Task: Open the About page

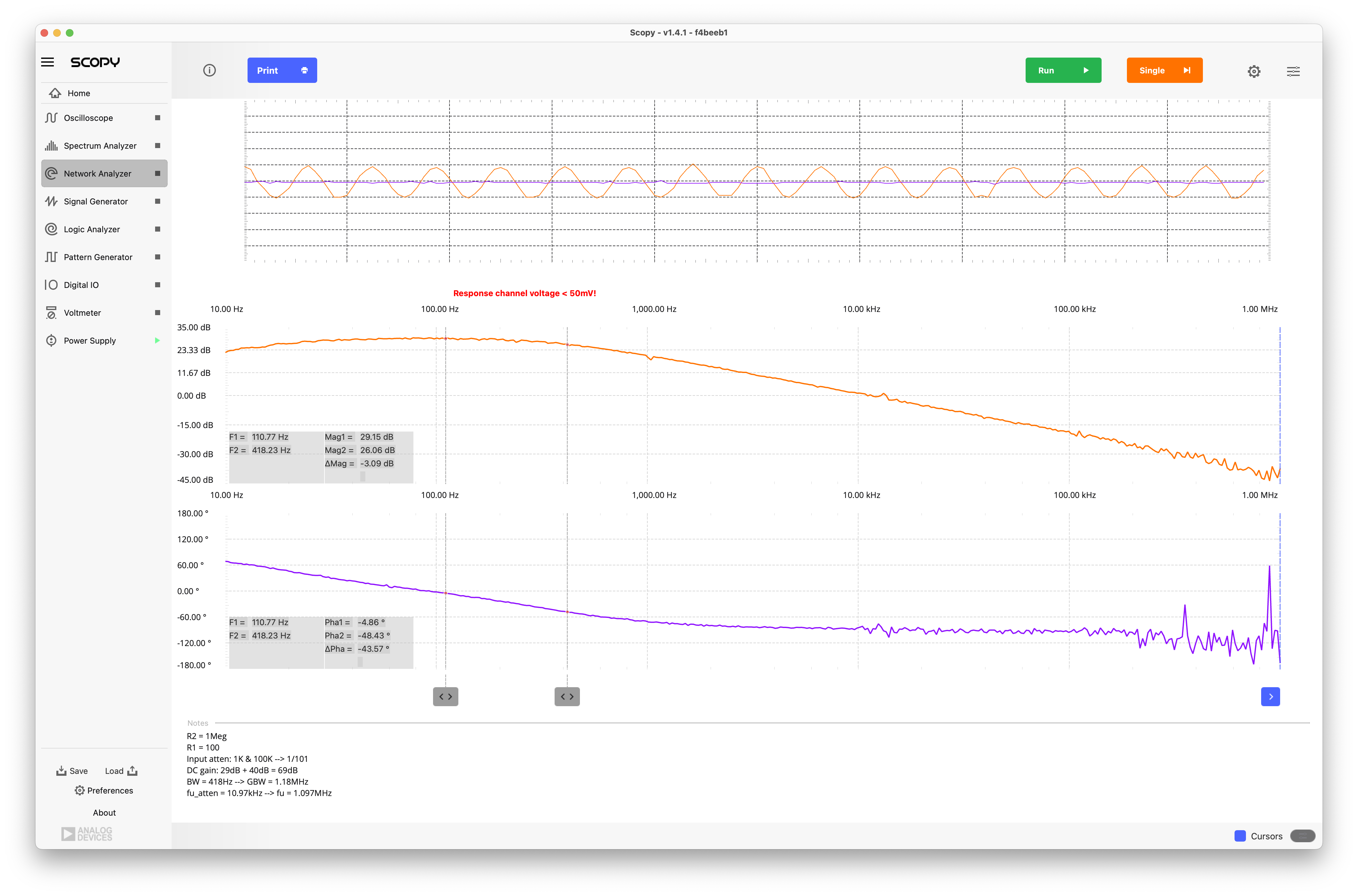Action: [104, 812]
